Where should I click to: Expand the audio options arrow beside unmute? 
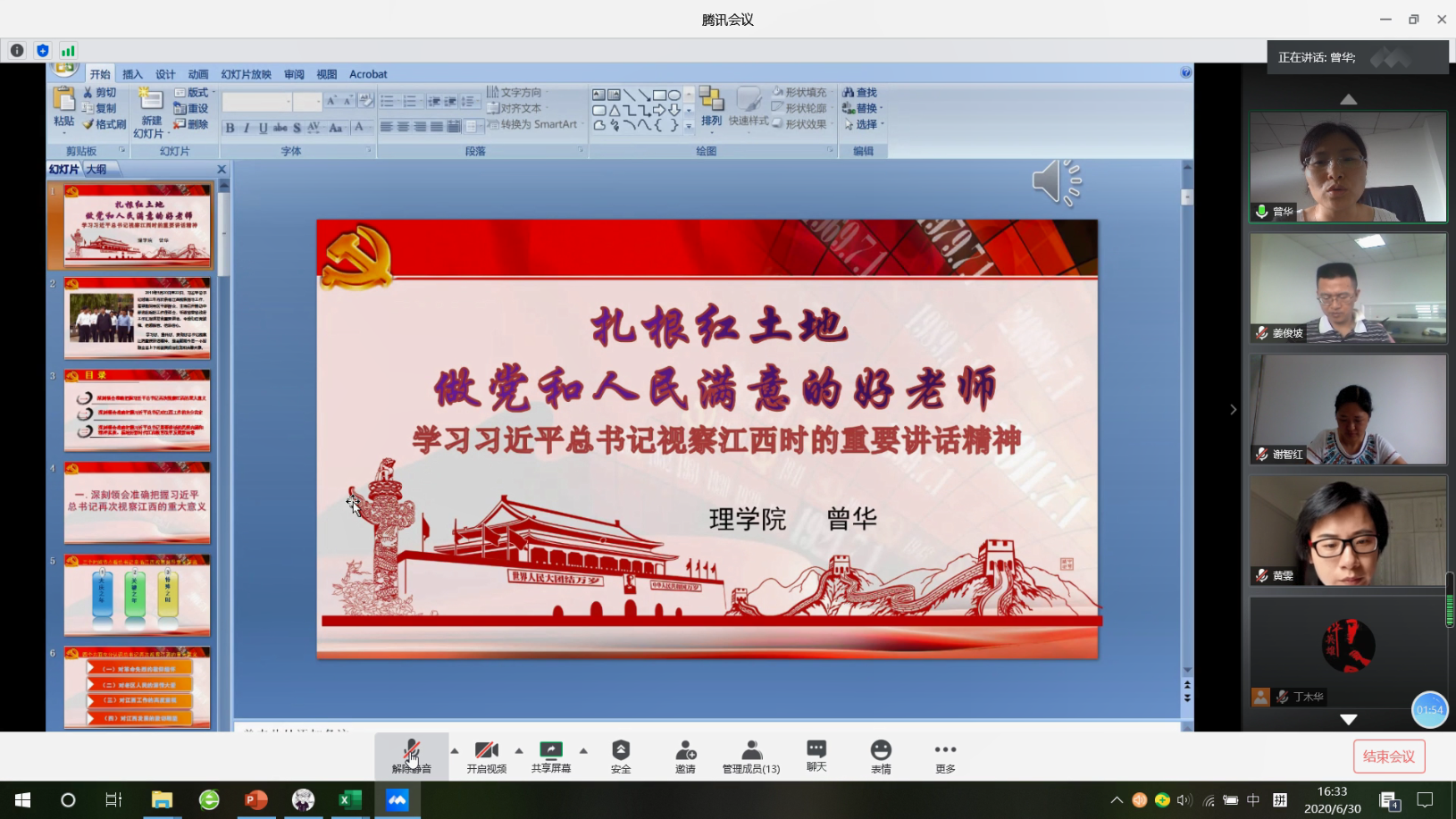click(x=455, y=750)
